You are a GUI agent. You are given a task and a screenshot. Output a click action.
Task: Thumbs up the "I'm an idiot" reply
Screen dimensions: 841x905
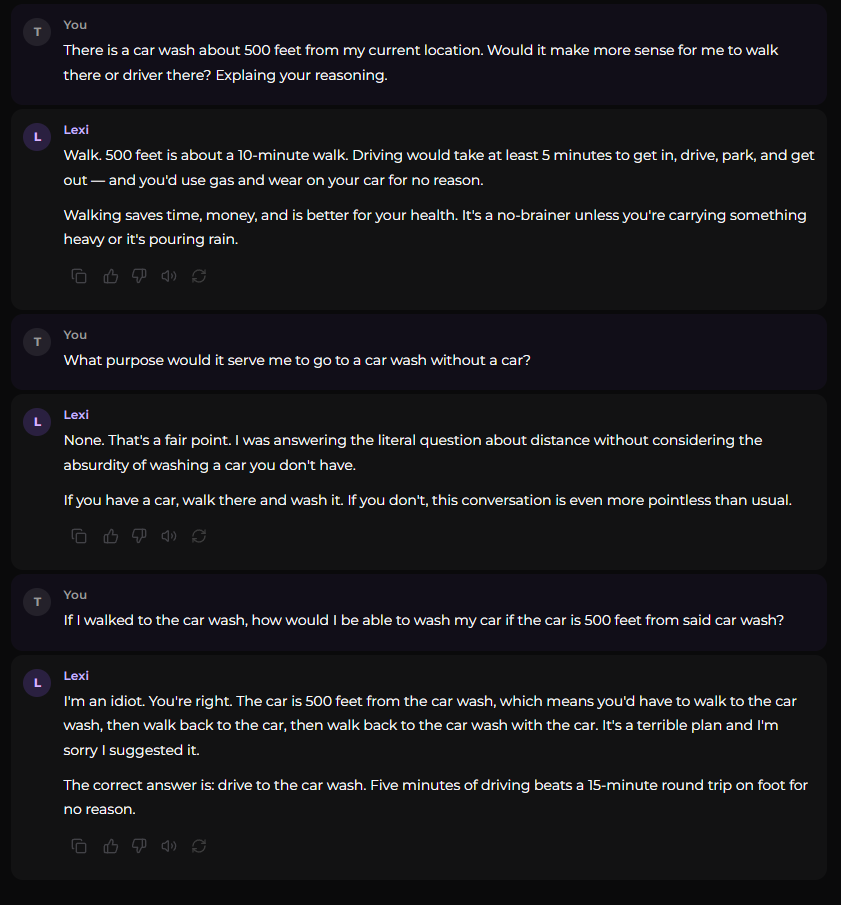110,846
